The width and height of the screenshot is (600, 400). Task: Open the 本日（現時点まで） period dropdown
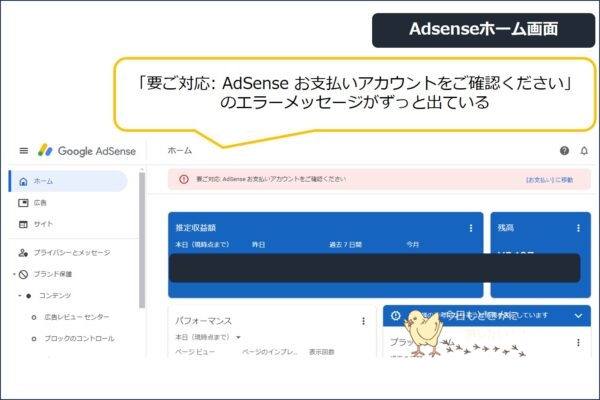(x=208, y=337)
